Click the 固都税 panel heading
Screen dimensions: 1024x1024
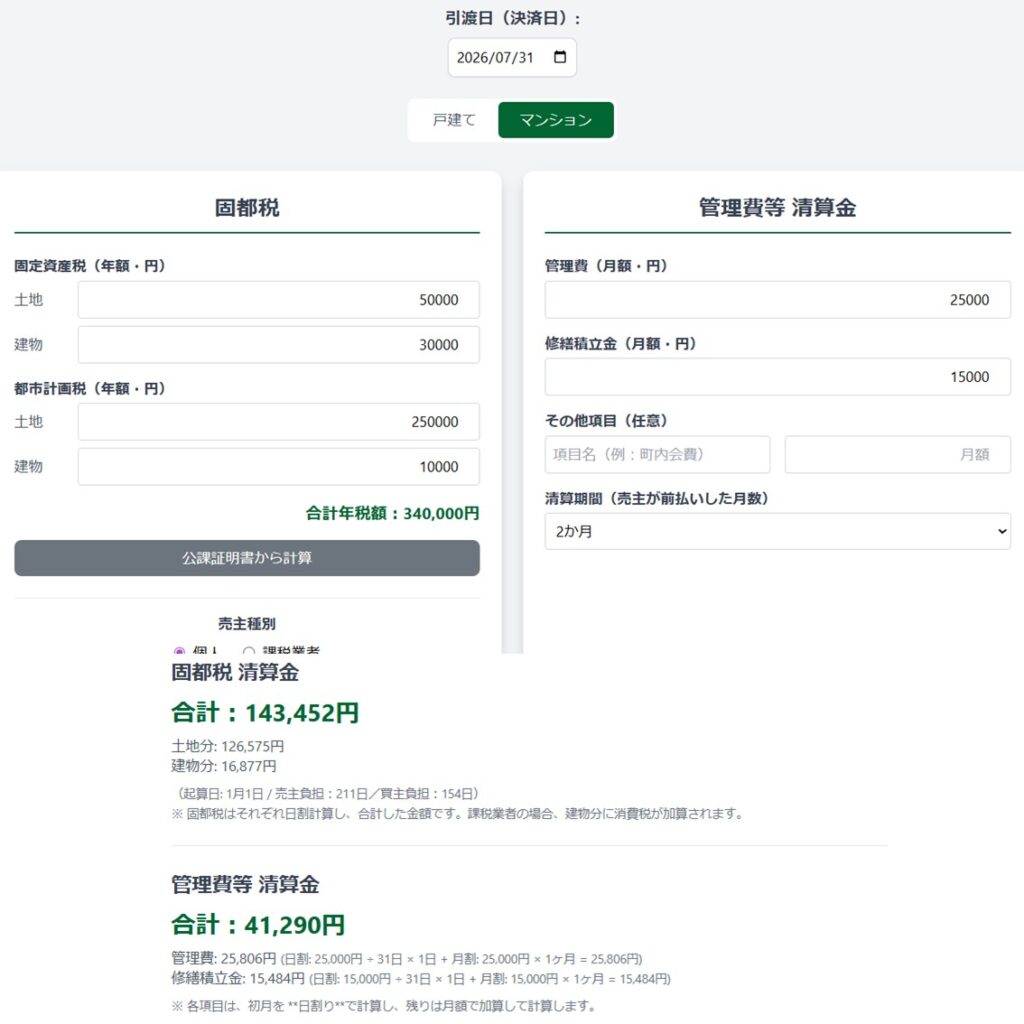tap(247, 208)
